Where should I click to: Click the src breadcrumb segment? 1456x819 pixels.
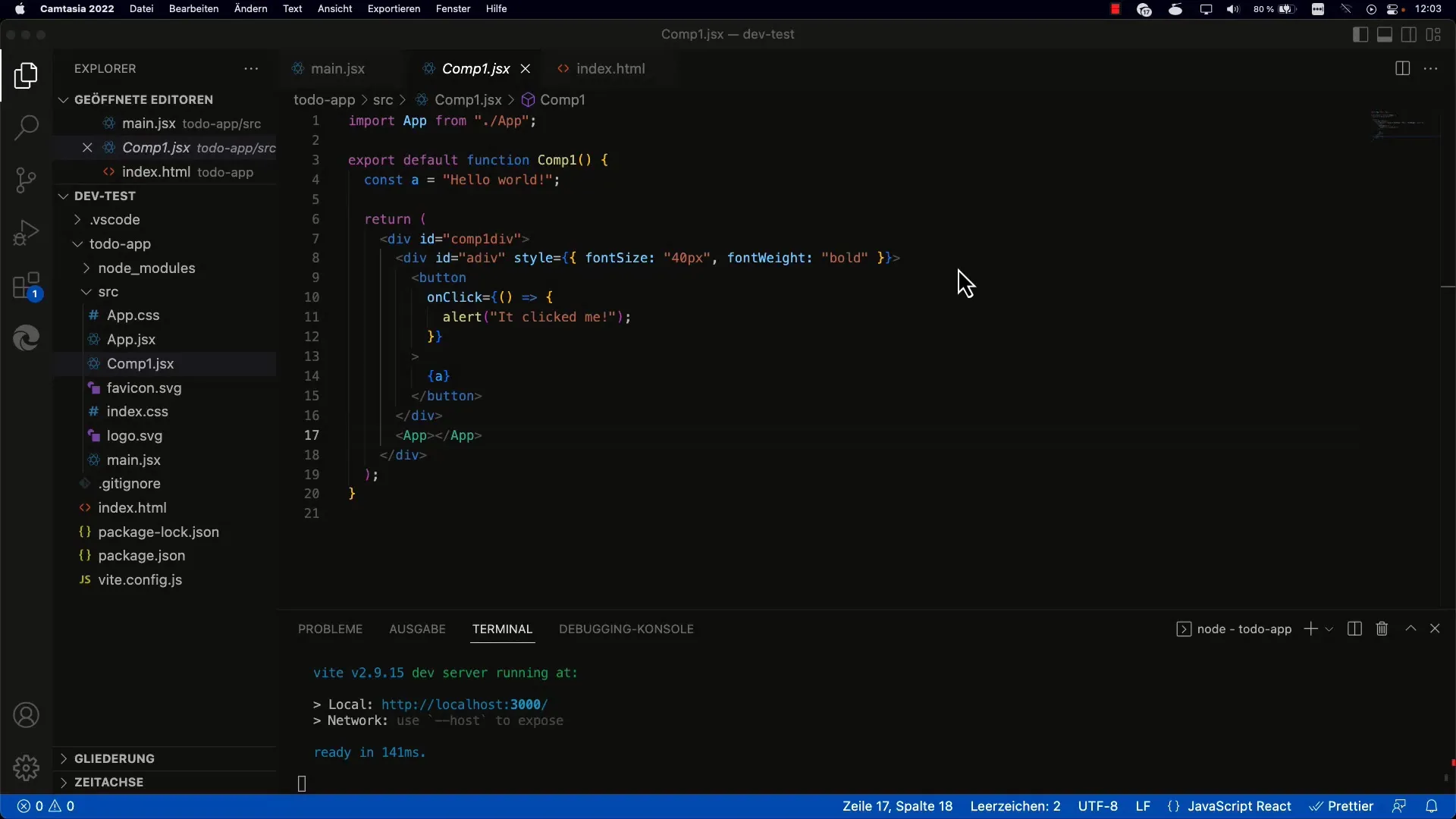click(x=383, y=99)
